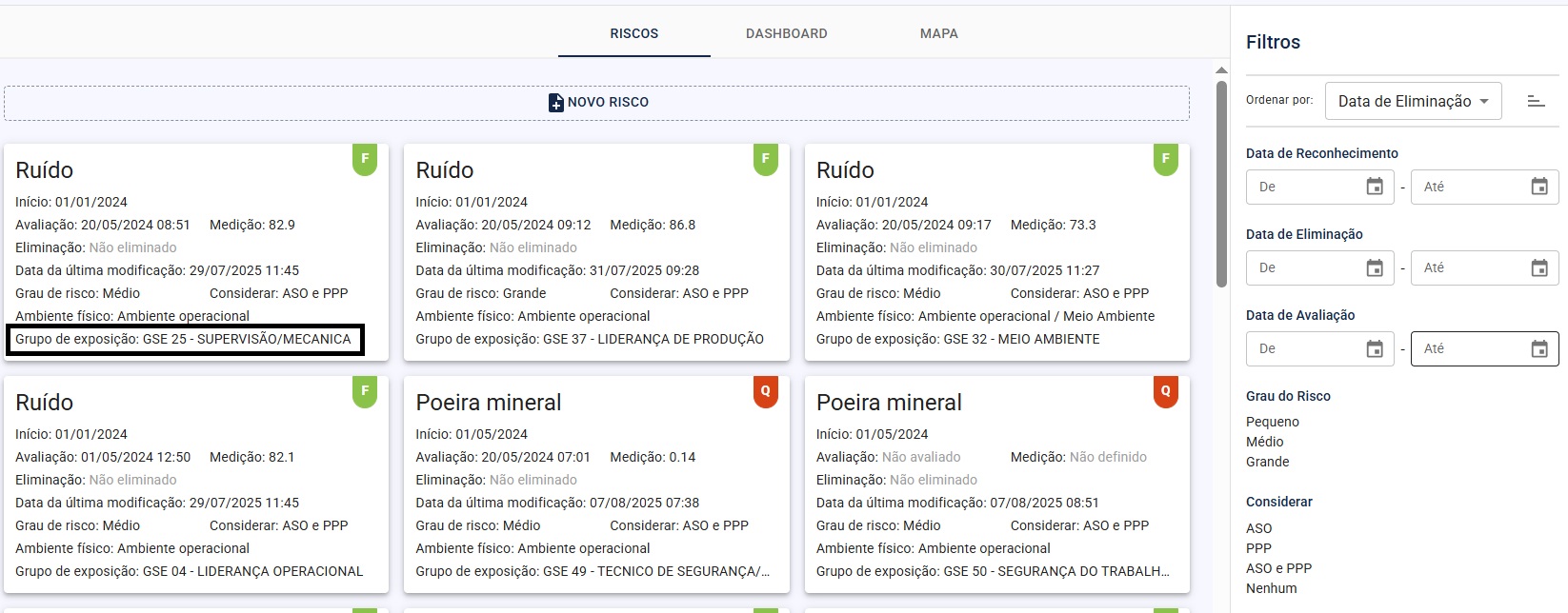Open calendar for Data de Reconhecimento De field
The height and width of the screenshot is (613, 1568).
[x=1375, y=188]
